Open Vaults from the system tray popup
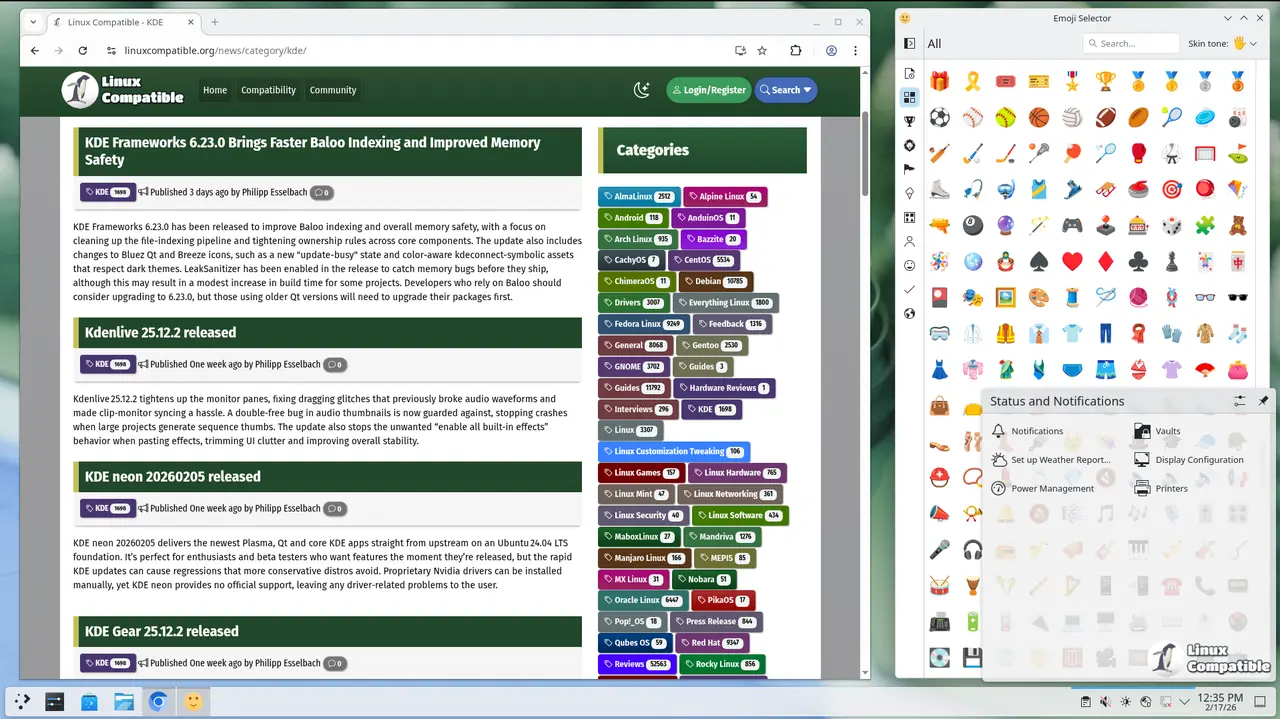 pos(1167,431)
